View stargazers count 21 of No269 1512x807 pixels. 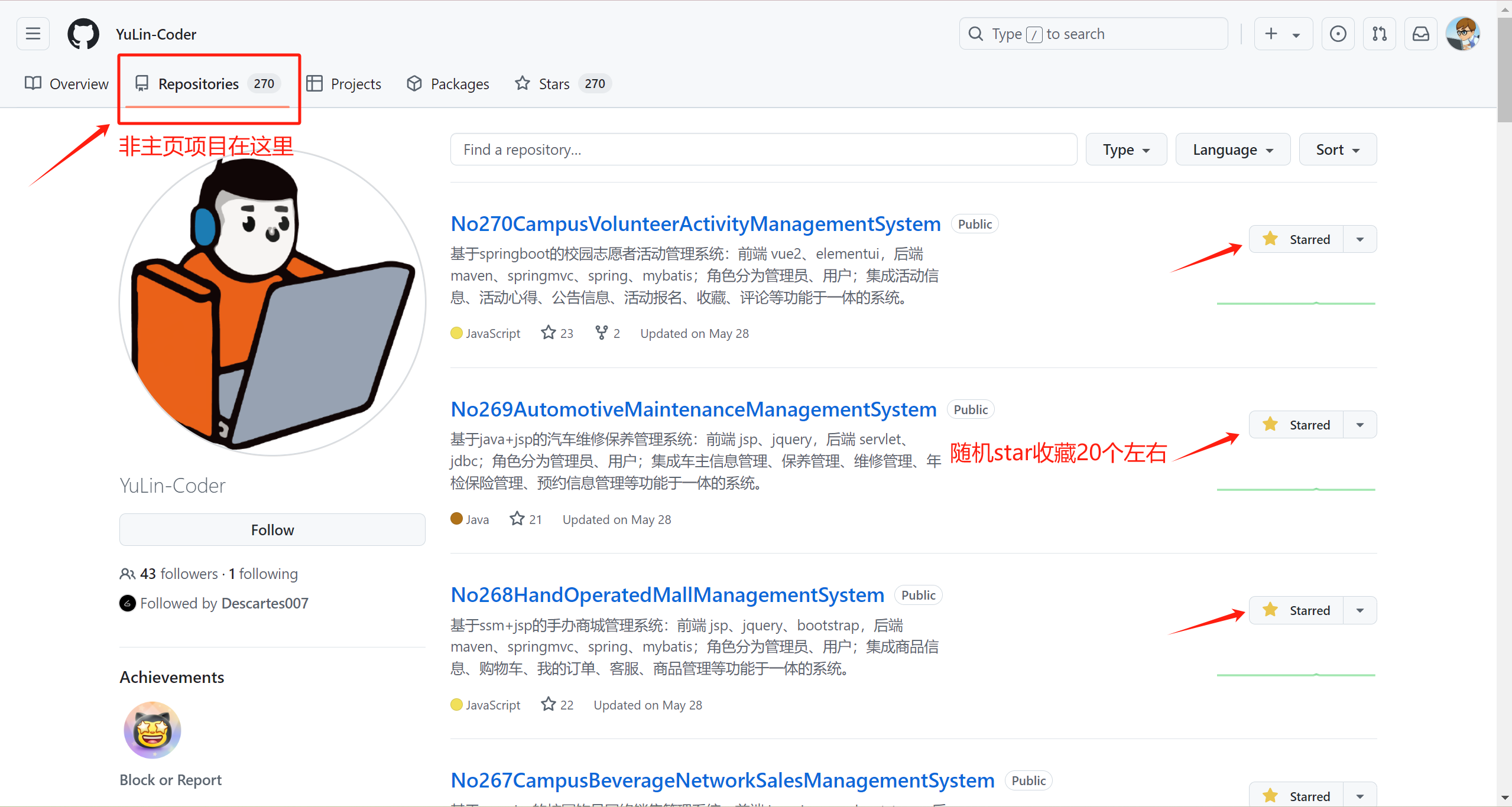click(526, 519)
